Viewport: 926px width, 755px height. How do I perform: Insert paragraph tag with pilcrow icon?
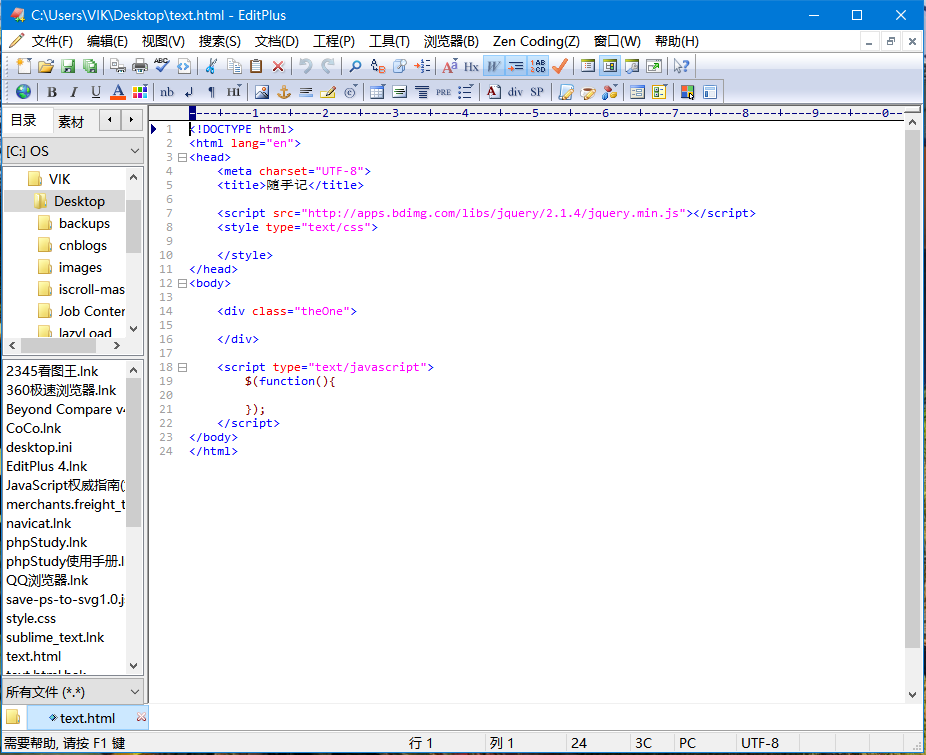pyautogui.click(x=211, y=92)
